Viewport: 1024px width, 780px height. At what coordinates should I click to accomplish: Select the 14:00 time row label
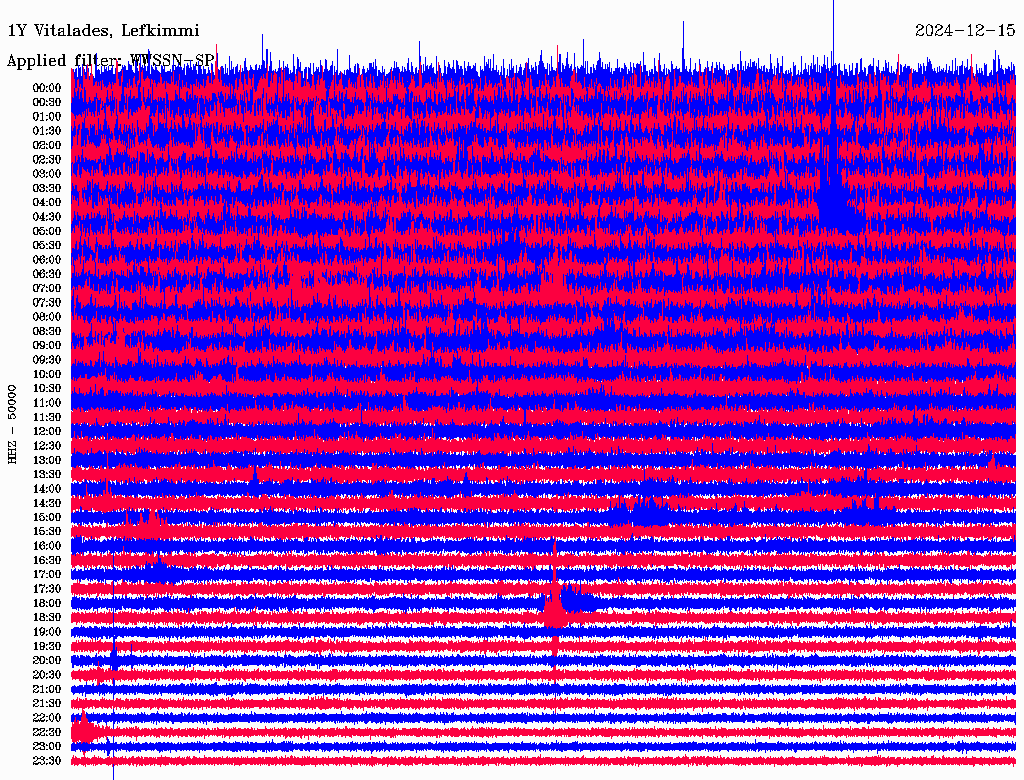47,489
